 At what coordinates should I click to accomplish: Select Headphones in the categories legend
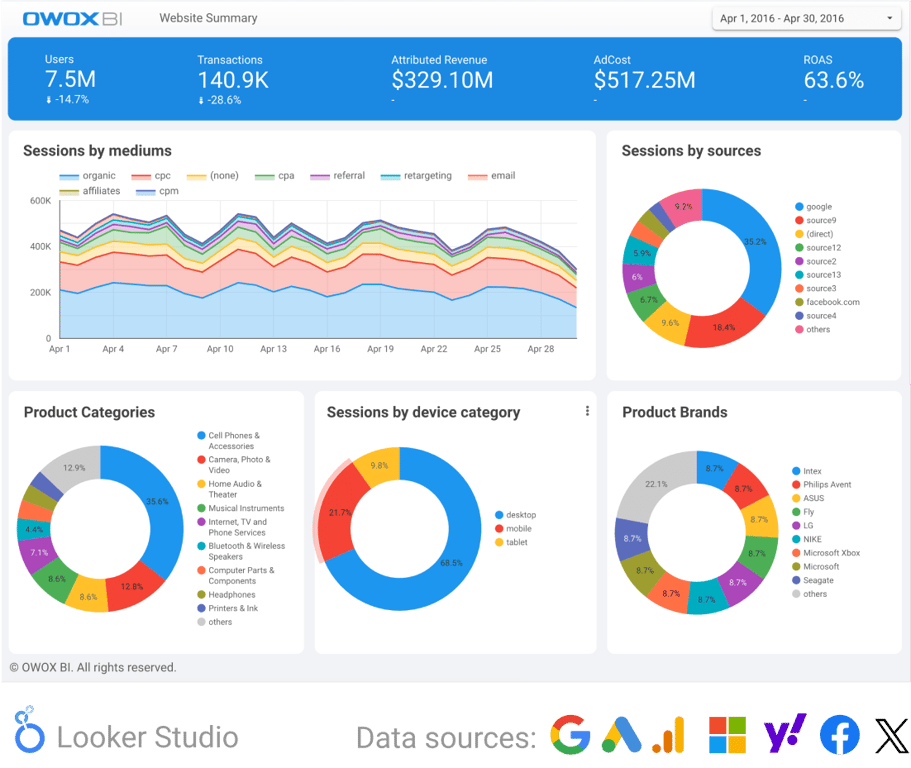(x=227, y=595)
